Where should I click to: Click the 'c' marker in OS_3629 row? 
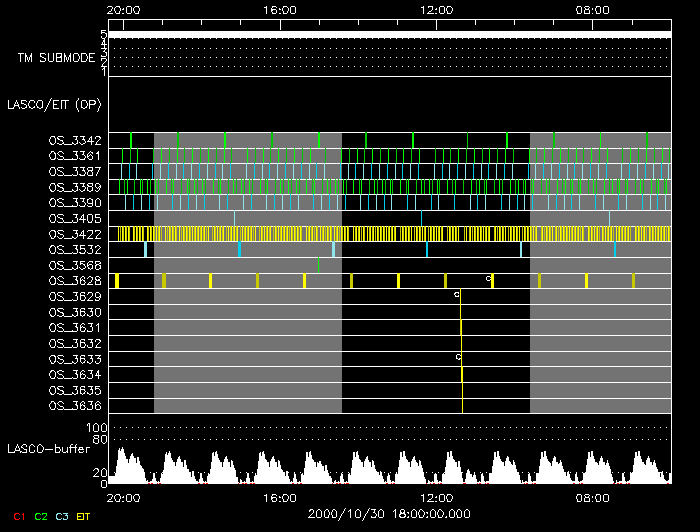click(x=457, y=295)
